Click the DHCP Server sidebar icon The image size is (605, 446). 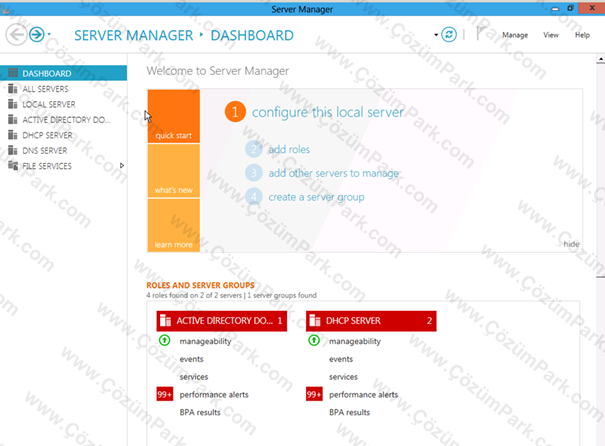pyautogui.click(x=13, y=135)
